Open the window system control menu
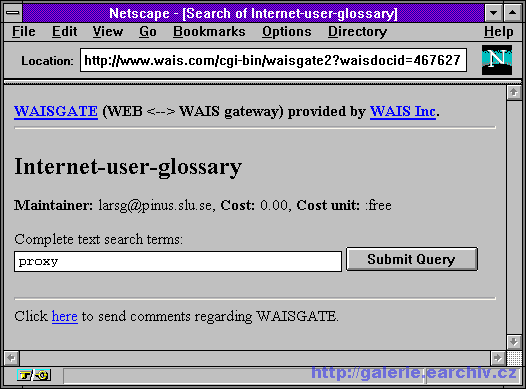 pyautogui.click(x=13, y=13)
